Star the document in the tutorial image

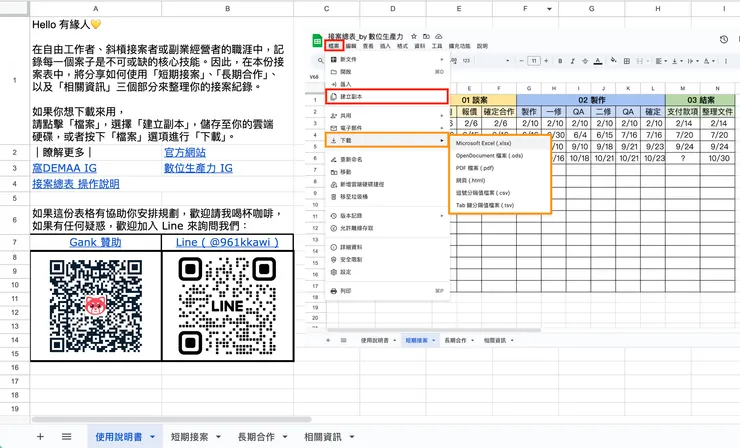414,36
